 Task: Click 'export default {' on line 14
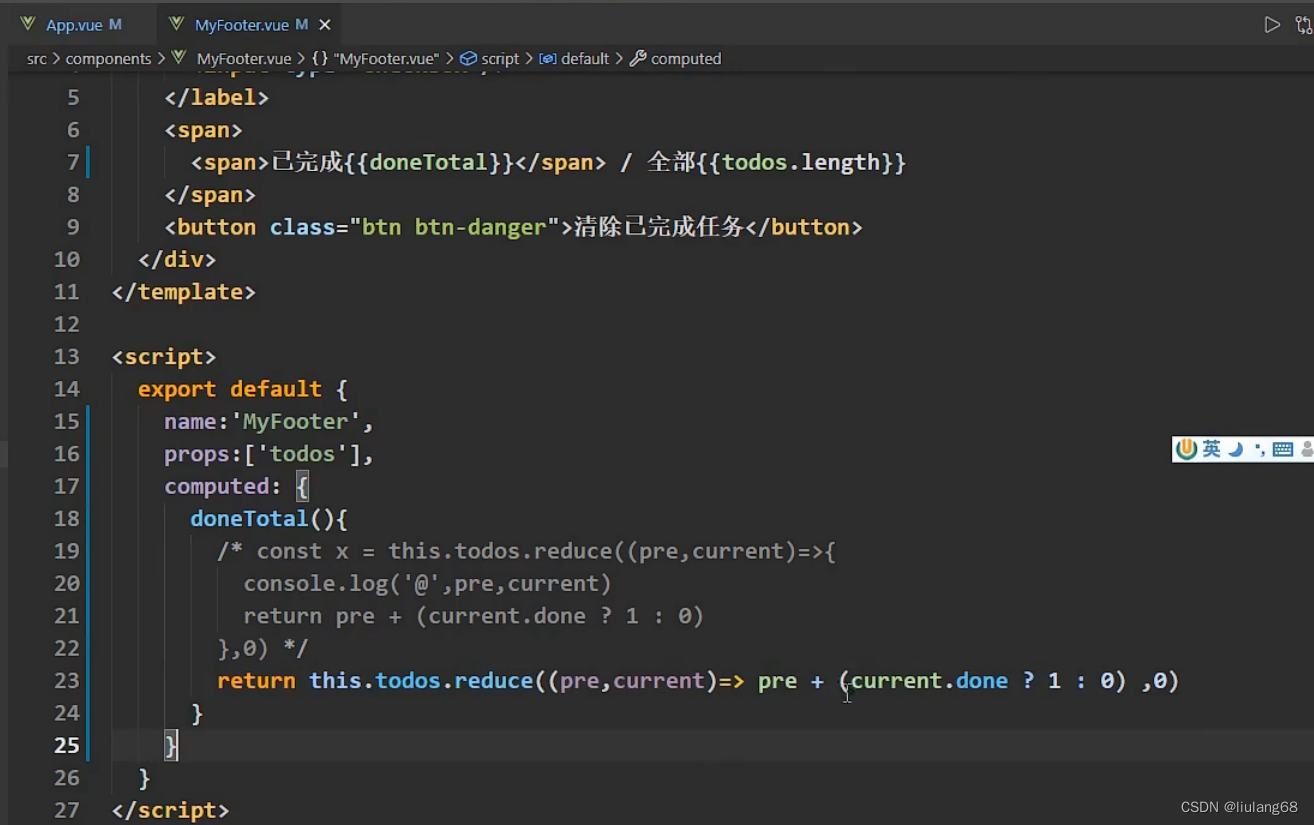pyautogui.click(x=243, y=389)
